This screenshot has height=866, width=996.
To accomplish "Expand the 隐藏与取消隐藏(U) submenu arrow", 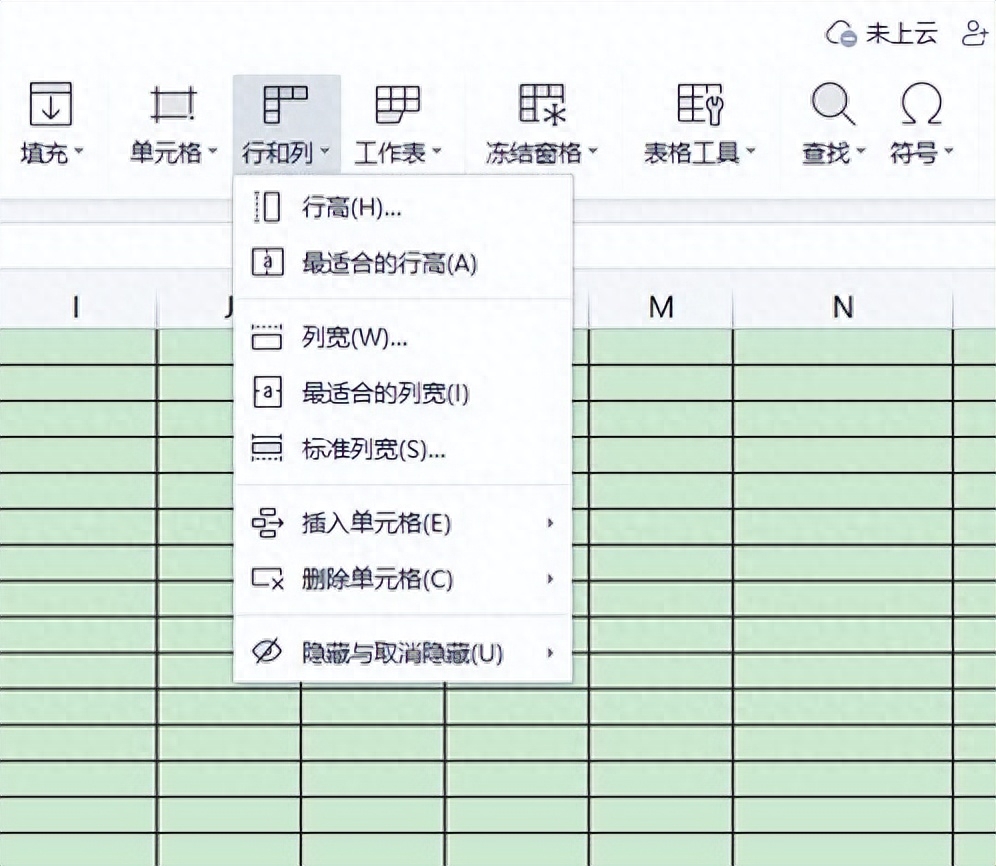I will click(x=550, y=653).
